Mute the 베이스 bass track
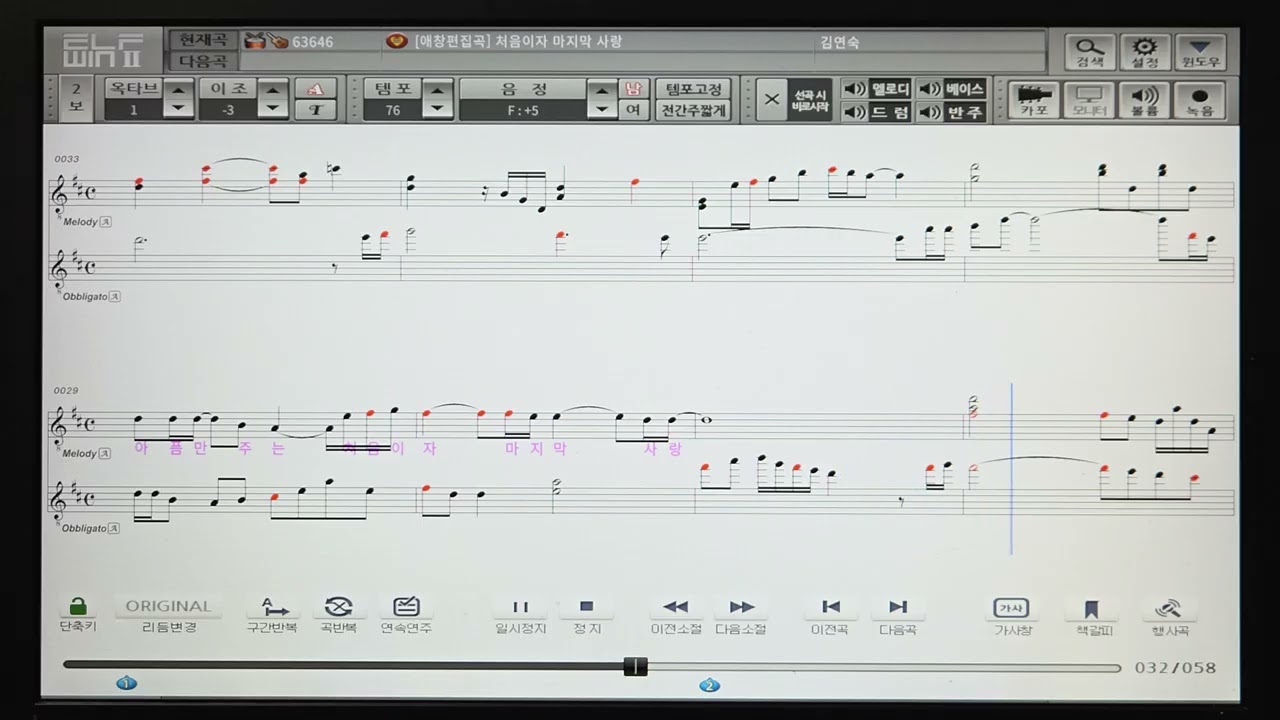Screen dimensions: 1280x720 coord(951,89)
